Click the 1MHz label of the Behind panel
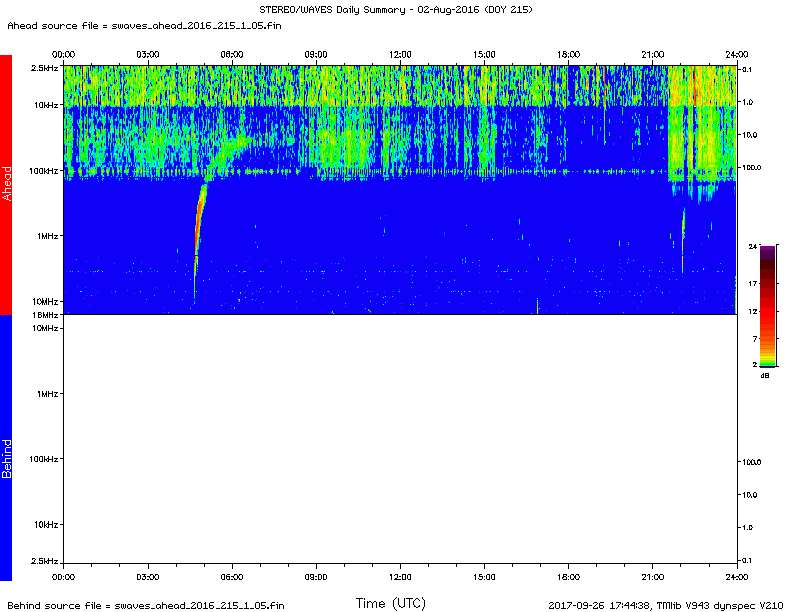The image size is (792, 612). coord(47,394)
